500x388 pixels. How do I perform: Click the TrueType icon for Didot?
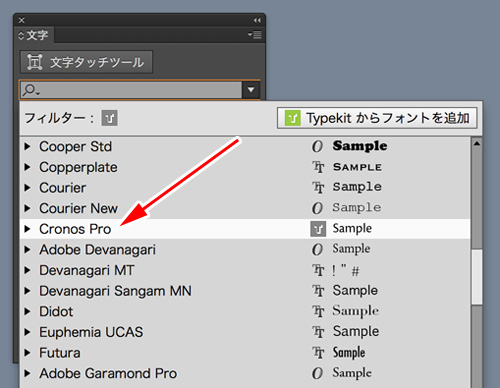point(318,312)
